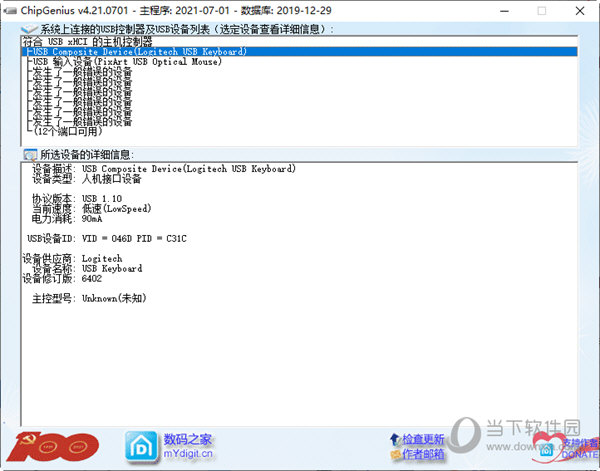Open the 数码之家 link

tap(188, 439)
